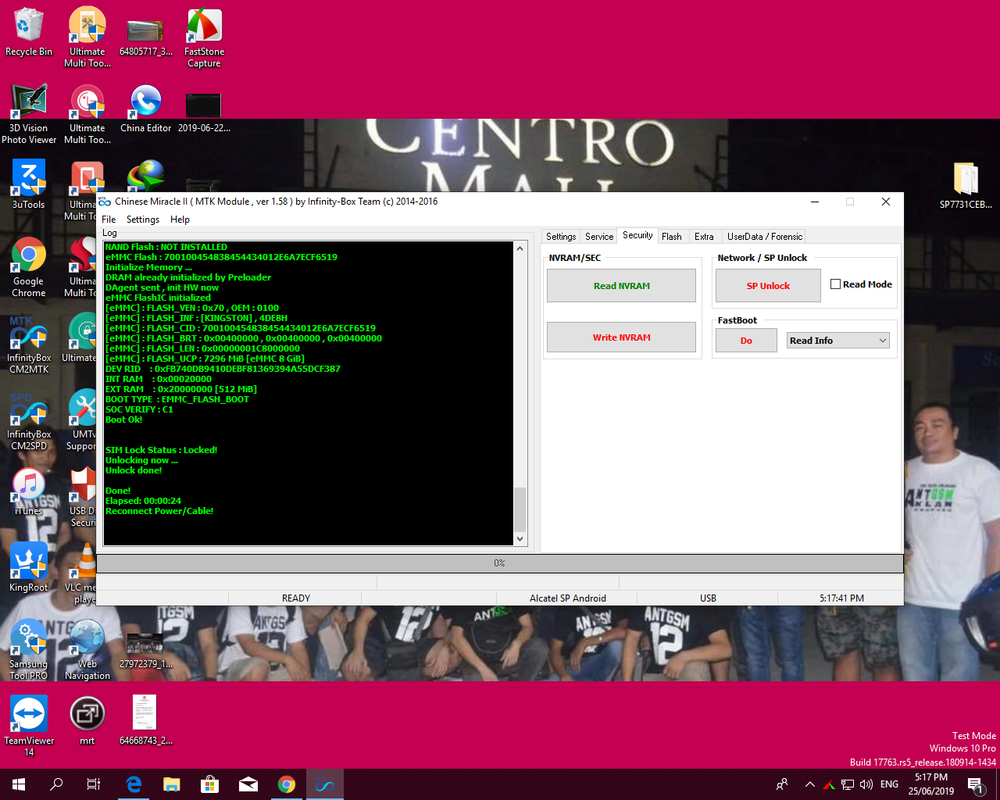Open File Explorer from taskbar
The height and width of the screenshot is (800, 1000).
pyautogui.click(x=172, y=785)
